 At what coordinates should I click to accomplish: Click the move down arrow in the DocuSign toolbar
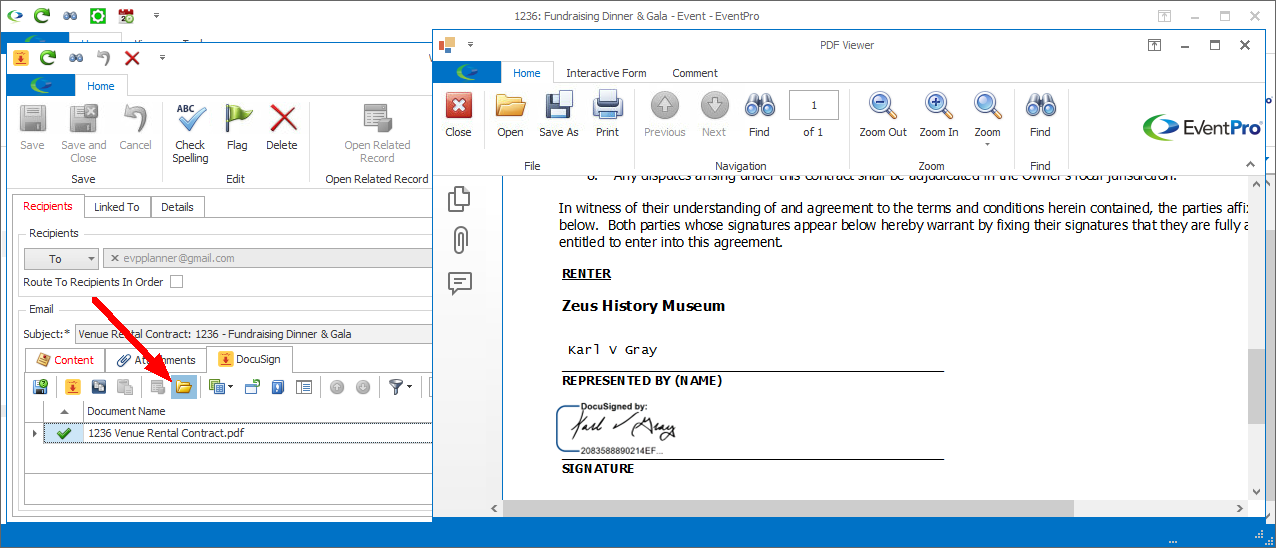coord(363,387)
